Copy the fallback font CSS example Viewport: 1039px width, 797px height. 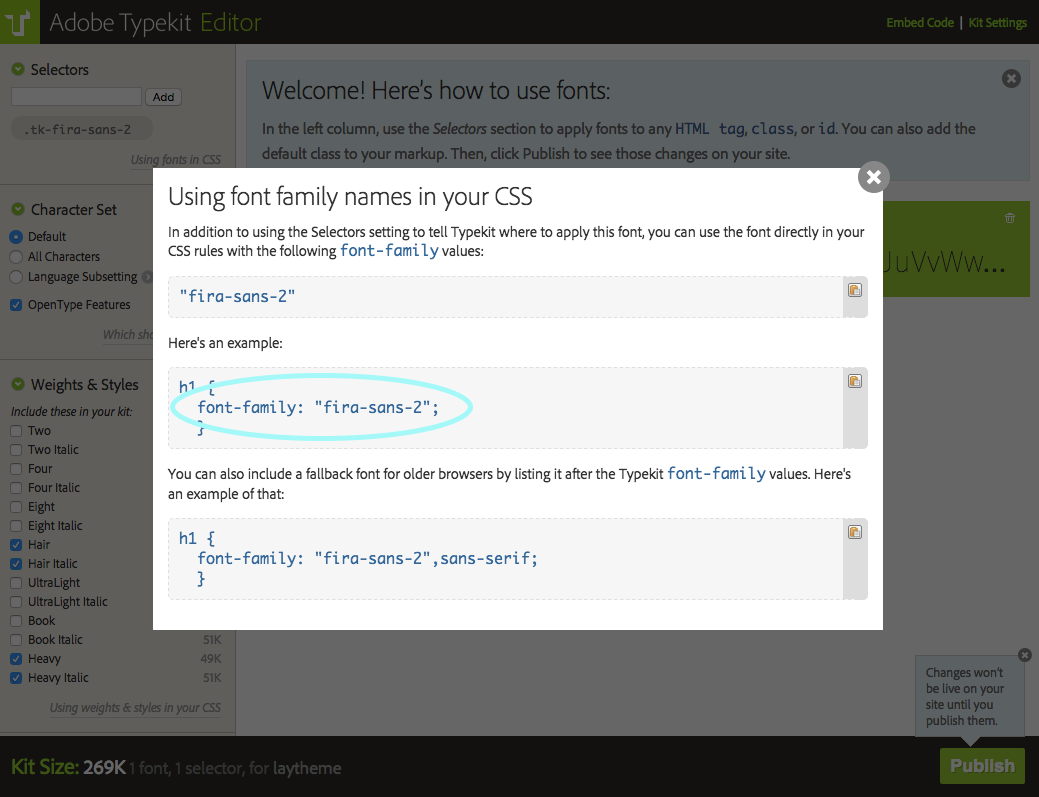pos(855,532)
